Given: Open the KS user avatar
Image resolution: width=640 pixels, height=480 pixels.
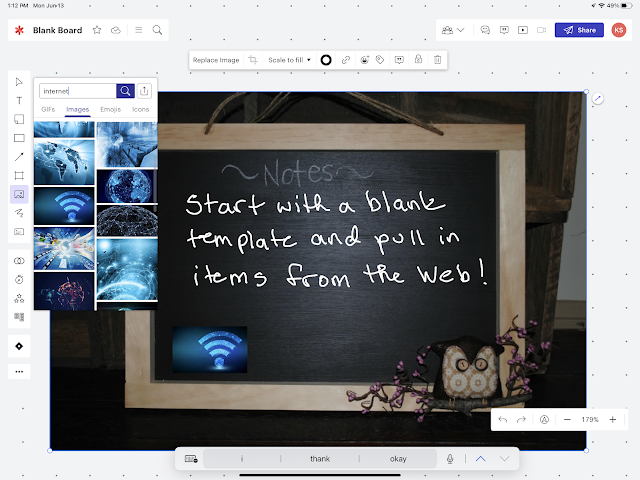Looking at the screenshot, I should (x=619, y=30).
